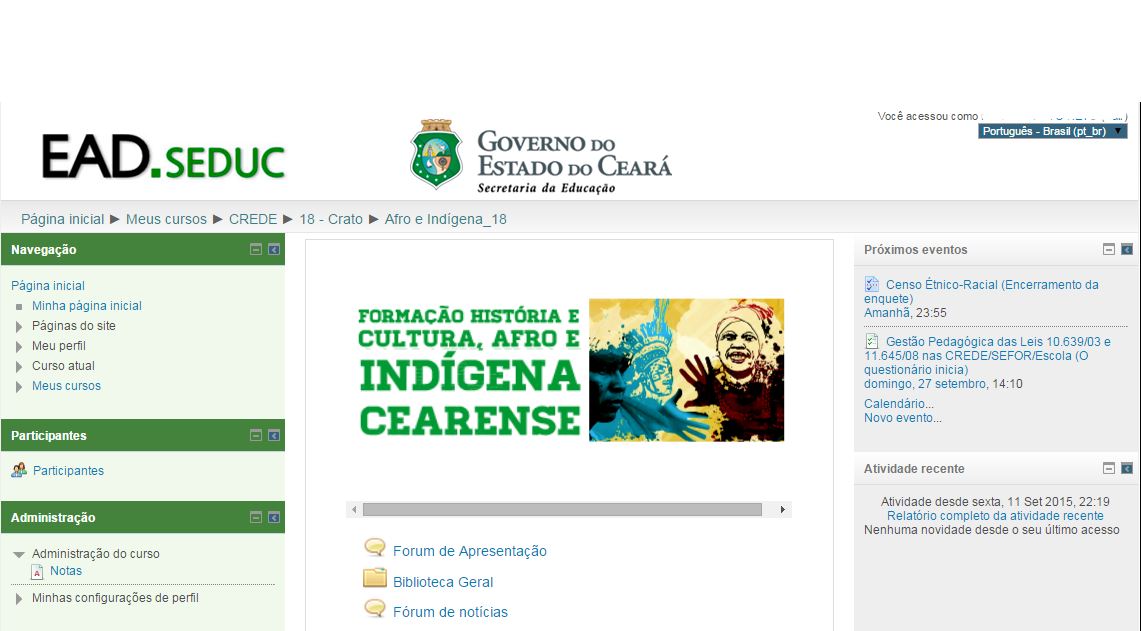This screenshot has width=1141, height=631.
Task: Go to Meus cursos in breadcrumb
Action: (166, 219)
